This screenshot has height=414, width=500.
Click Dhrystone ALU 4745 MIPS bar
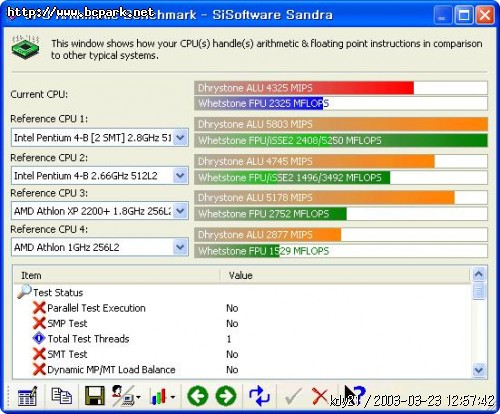(x=315, y=161)
